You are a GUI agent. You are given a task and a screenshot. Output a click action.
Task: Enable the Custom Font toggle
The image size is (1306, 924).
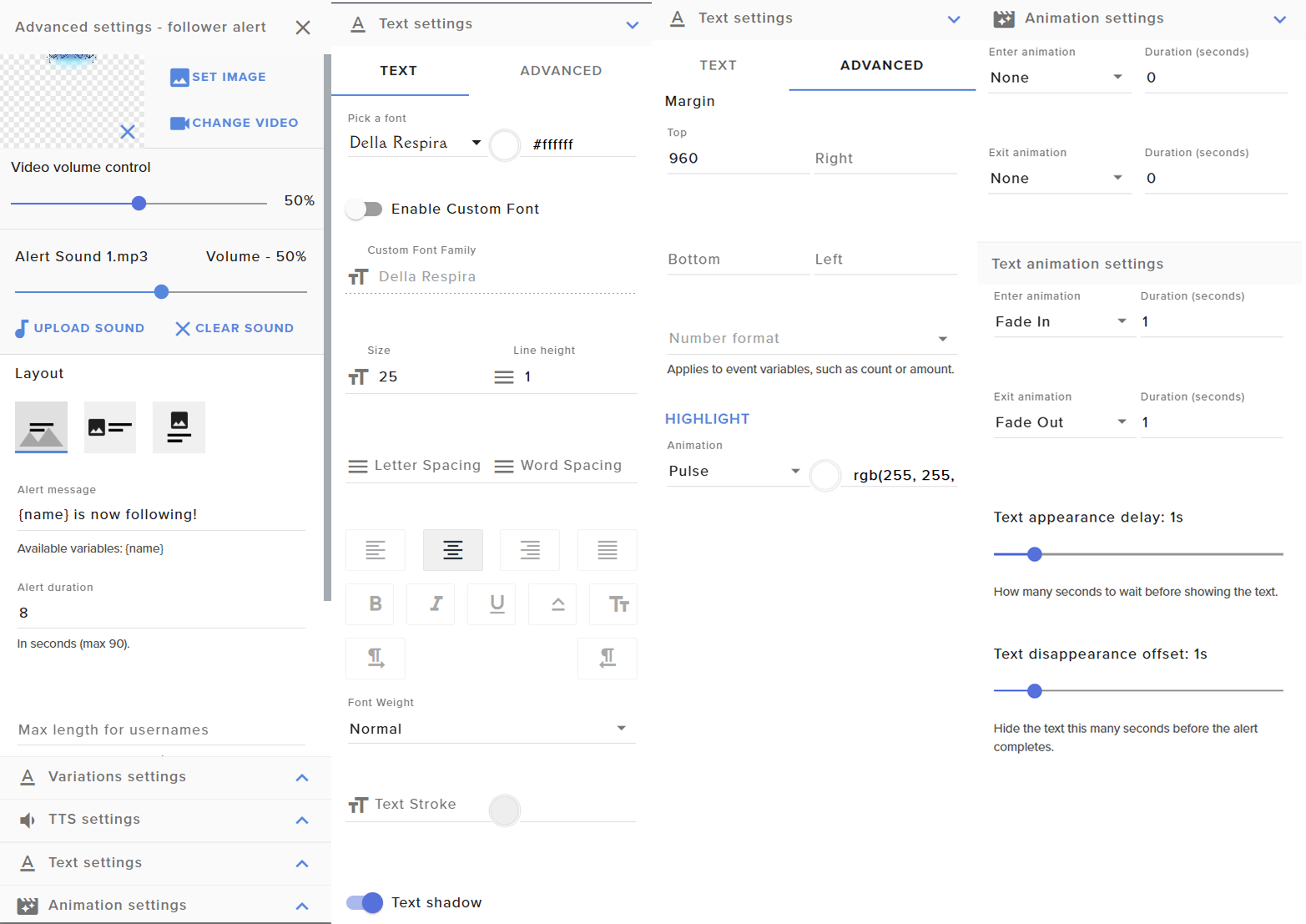point(365,209)
